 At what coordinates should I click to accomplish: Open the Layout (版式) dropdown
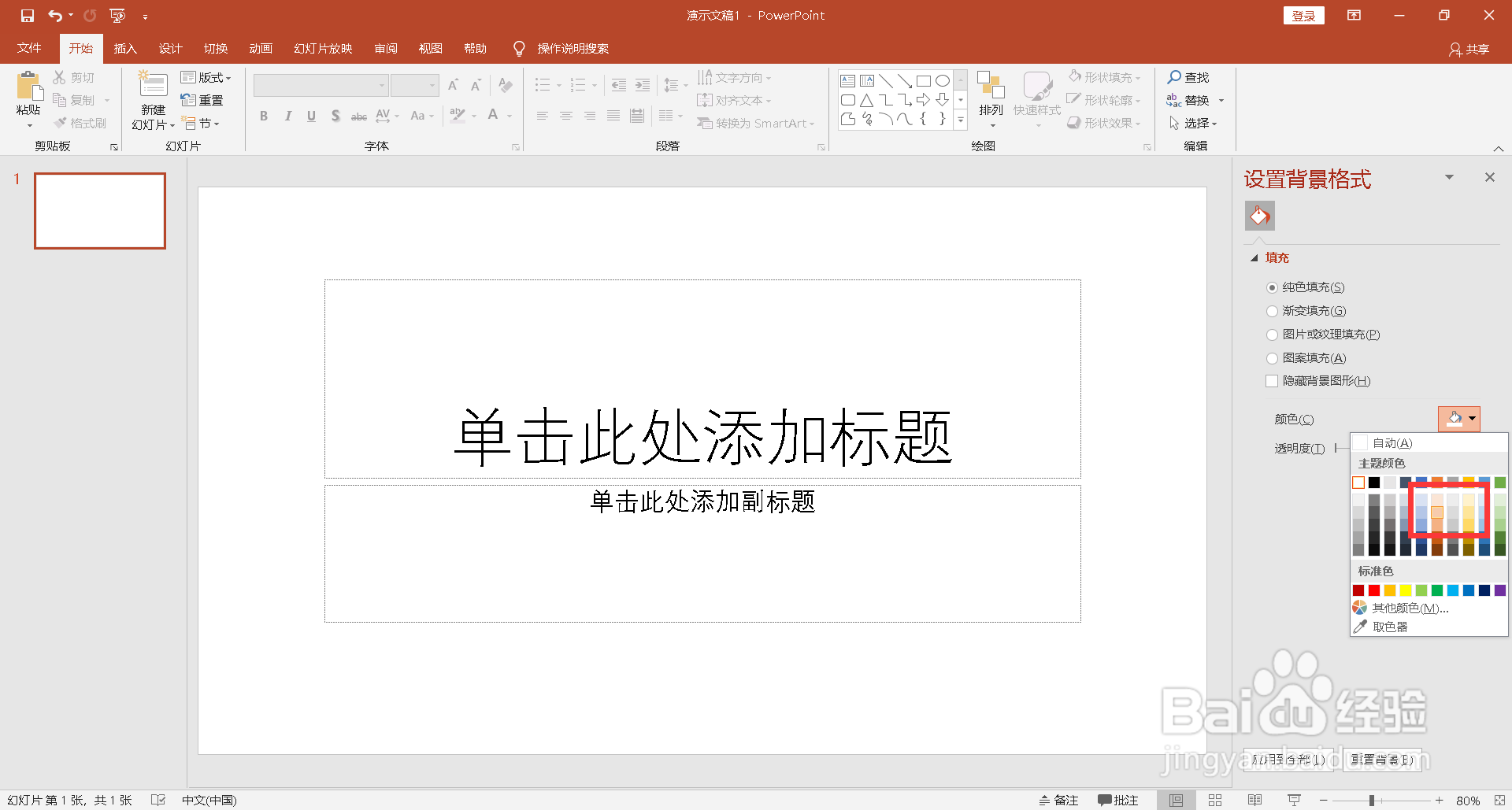coord(206,77)
